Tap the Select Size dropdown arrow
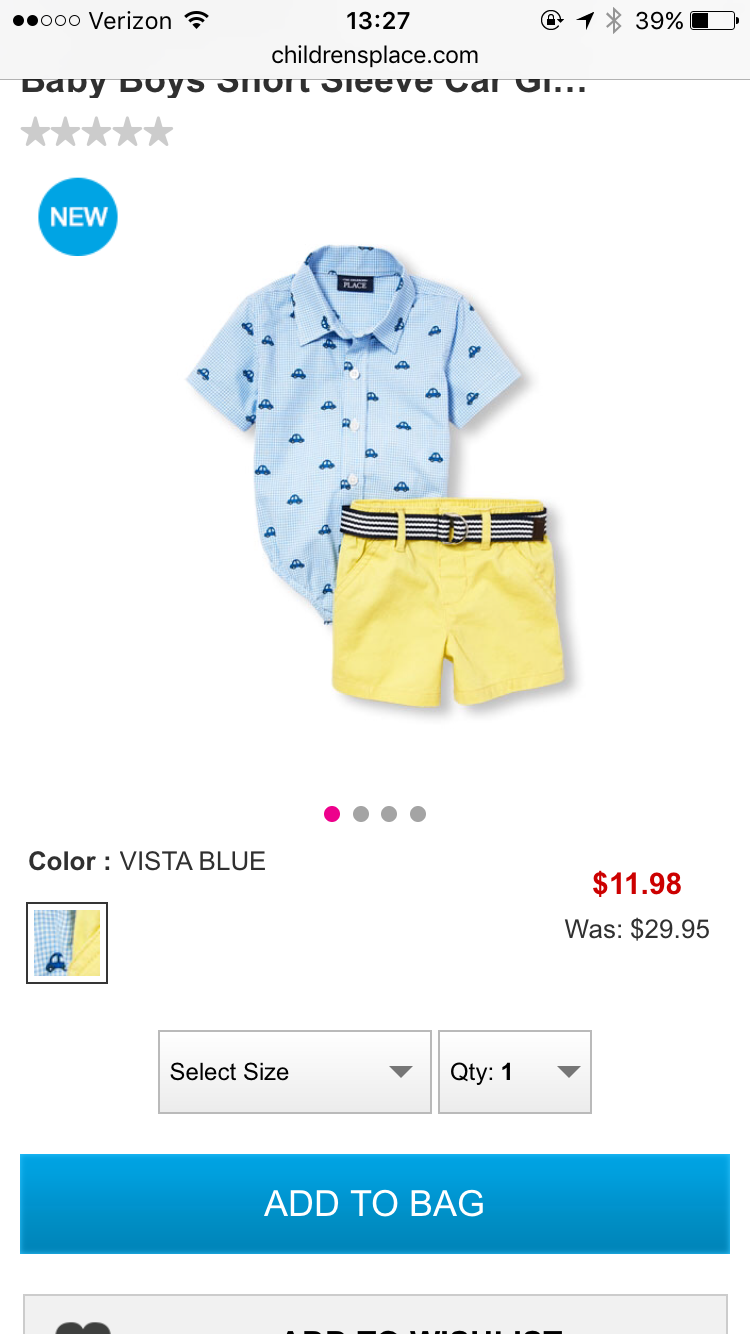Image resolution: width=750 pixels, height=1334 pixels. tap(401, 1072)
